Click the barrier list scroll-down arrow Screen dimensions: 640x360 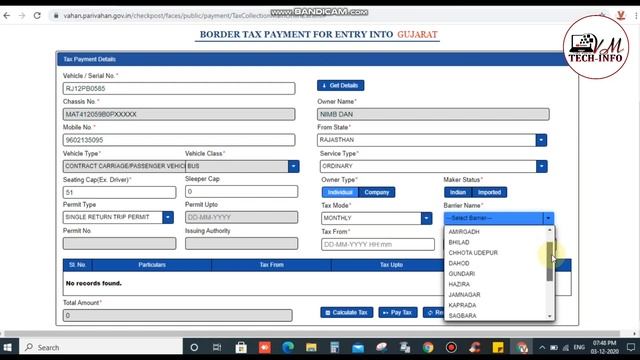click(x=550, y=316)
